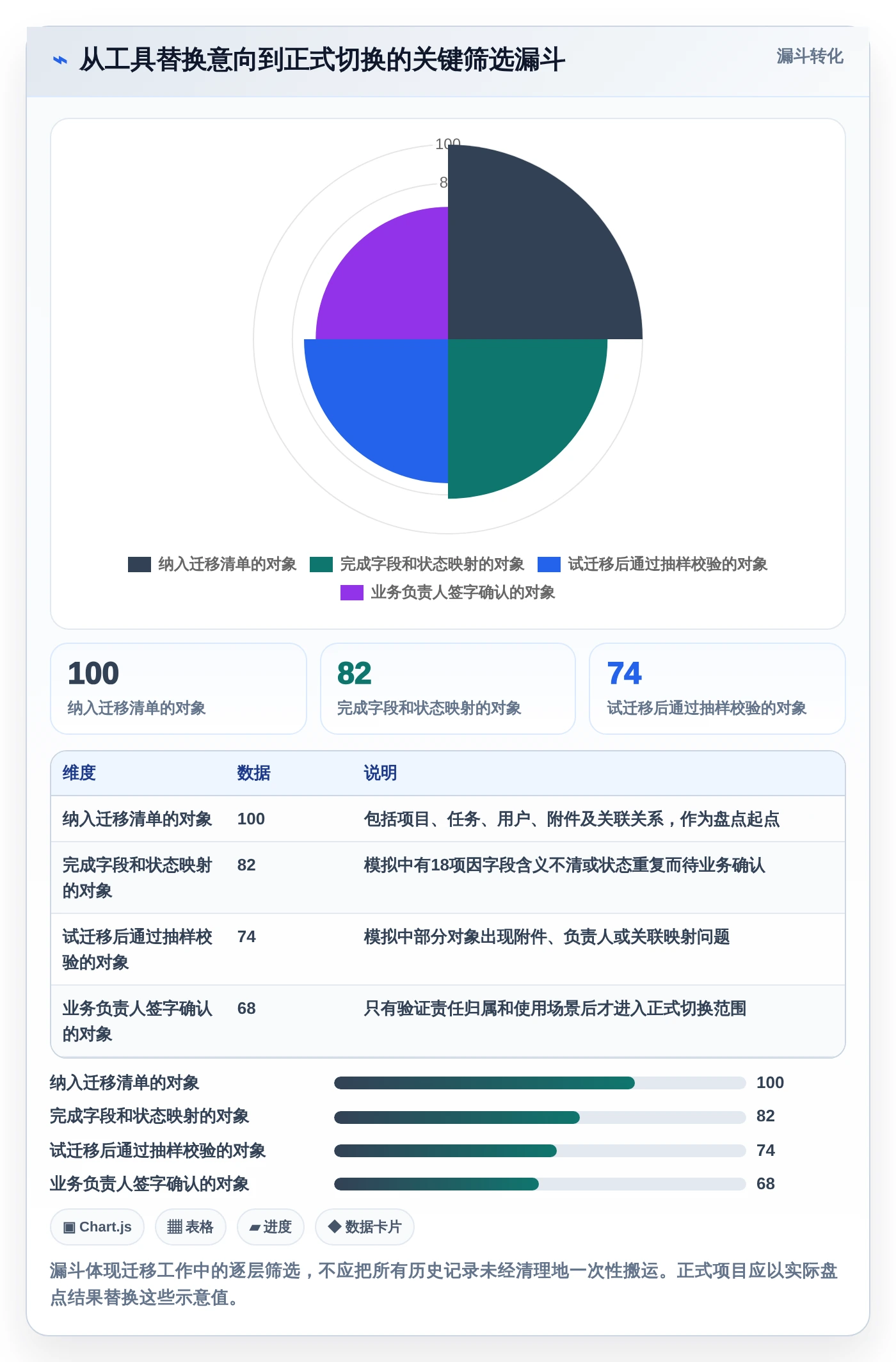Click progress bar for 试迁移后通过抽样校验的对象

tap(540, 1151)
